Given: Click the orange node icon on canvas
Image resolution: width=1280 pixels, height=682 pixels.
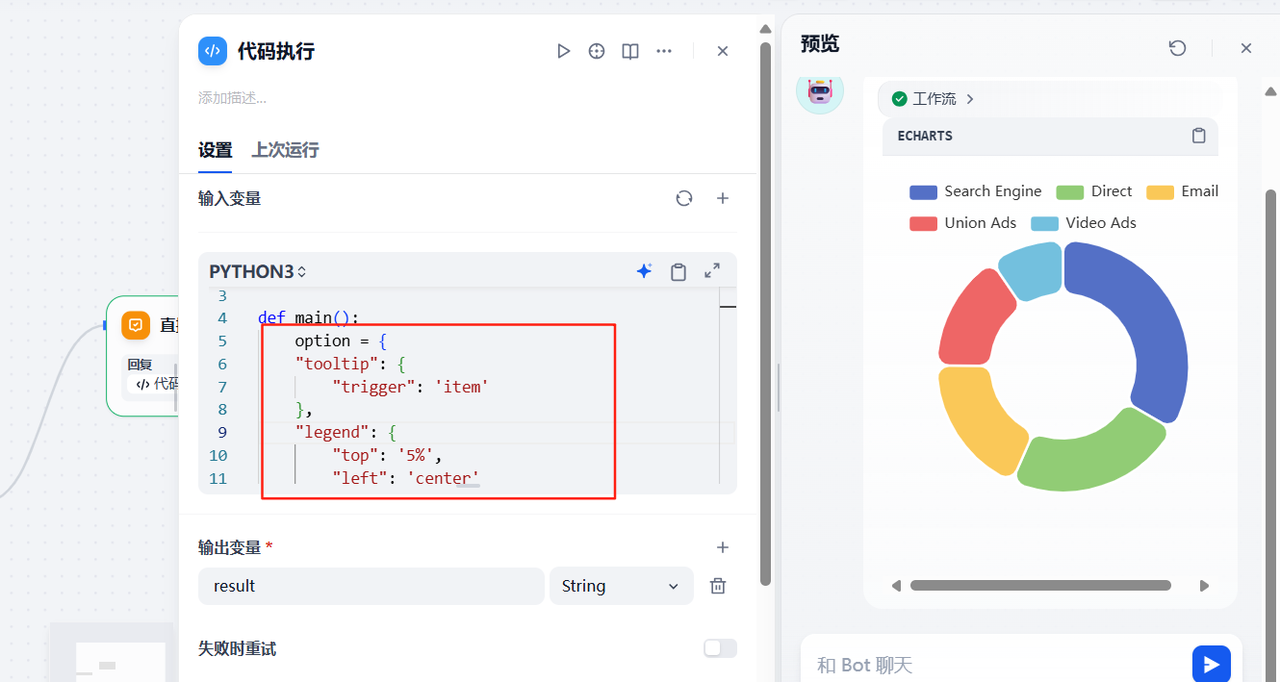Looking at the screenshot, I should click(x=136, y=325).
